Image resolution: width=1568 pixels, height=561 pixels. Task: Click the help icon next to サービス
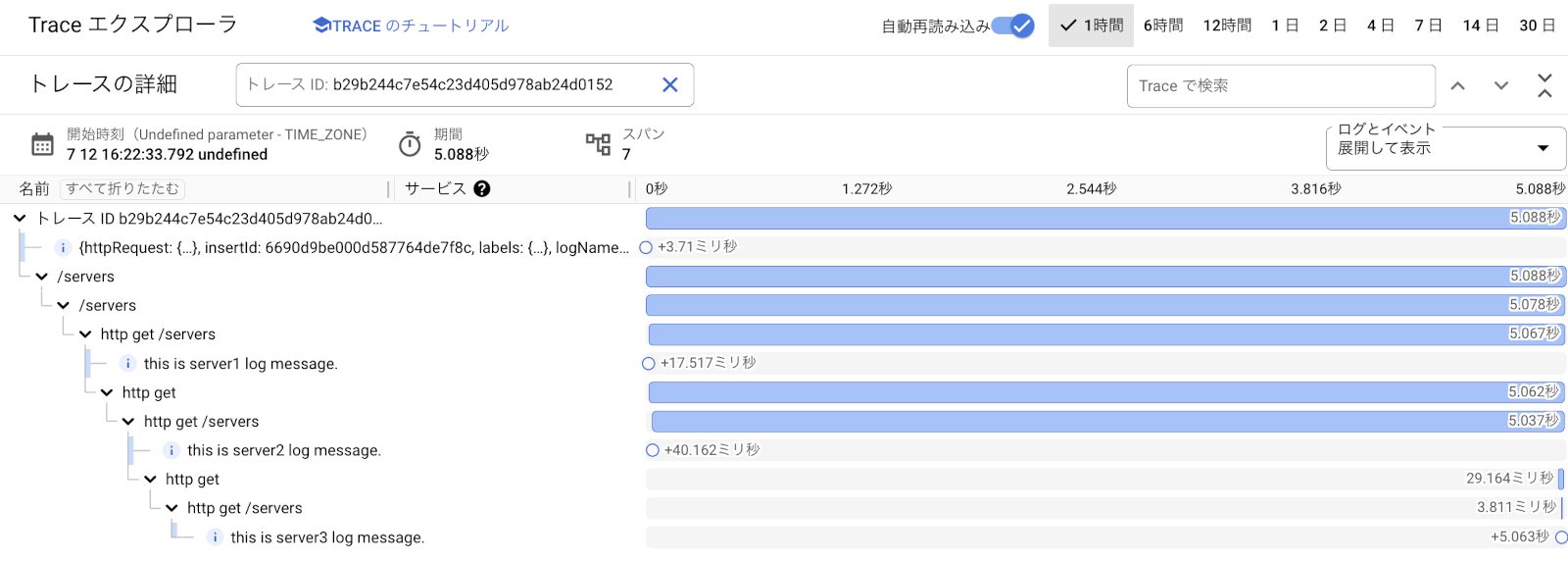coord(482,189)
